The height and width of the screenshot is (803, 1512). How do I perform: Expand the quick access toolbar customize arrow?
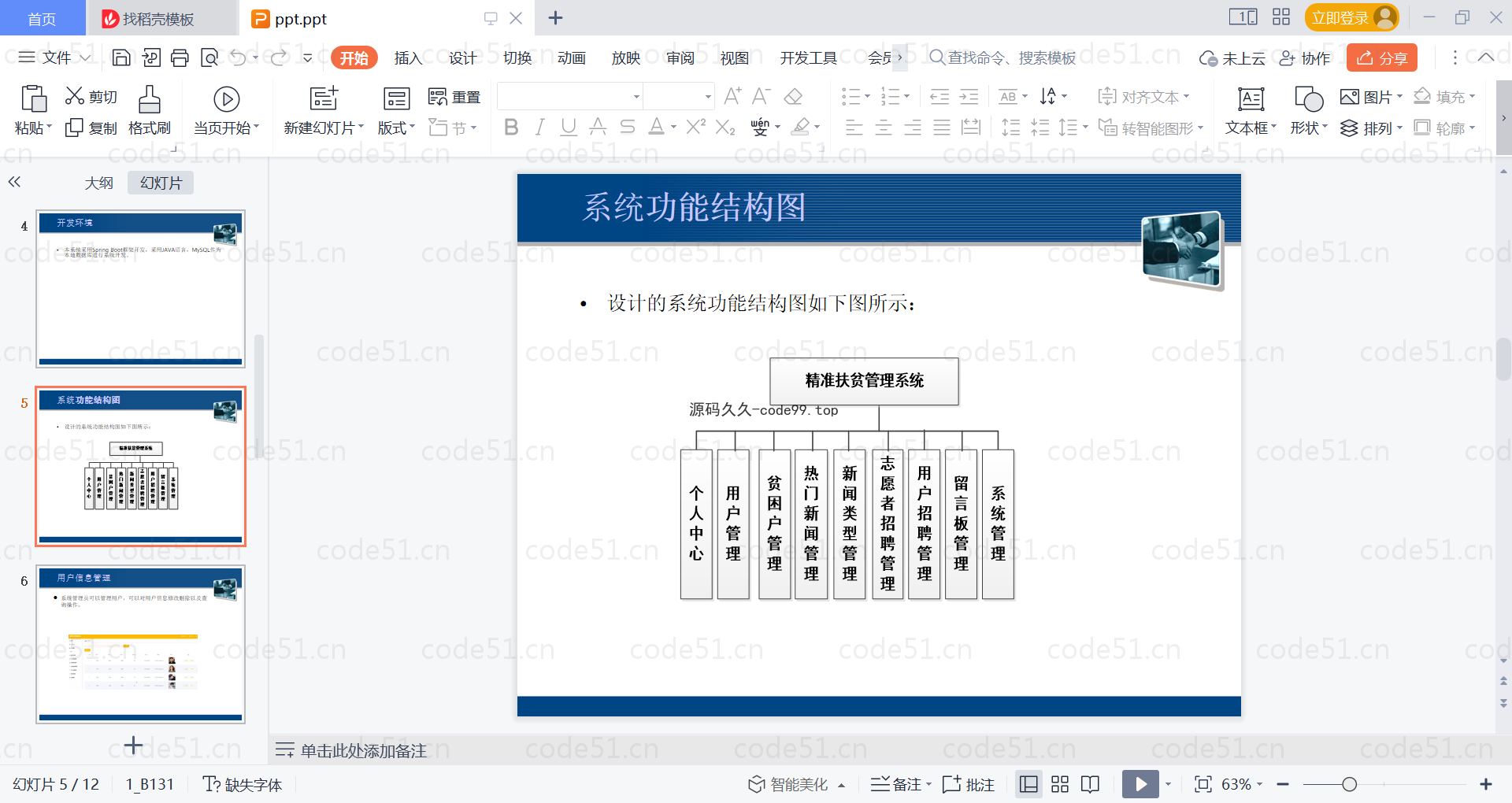point(308,57)
